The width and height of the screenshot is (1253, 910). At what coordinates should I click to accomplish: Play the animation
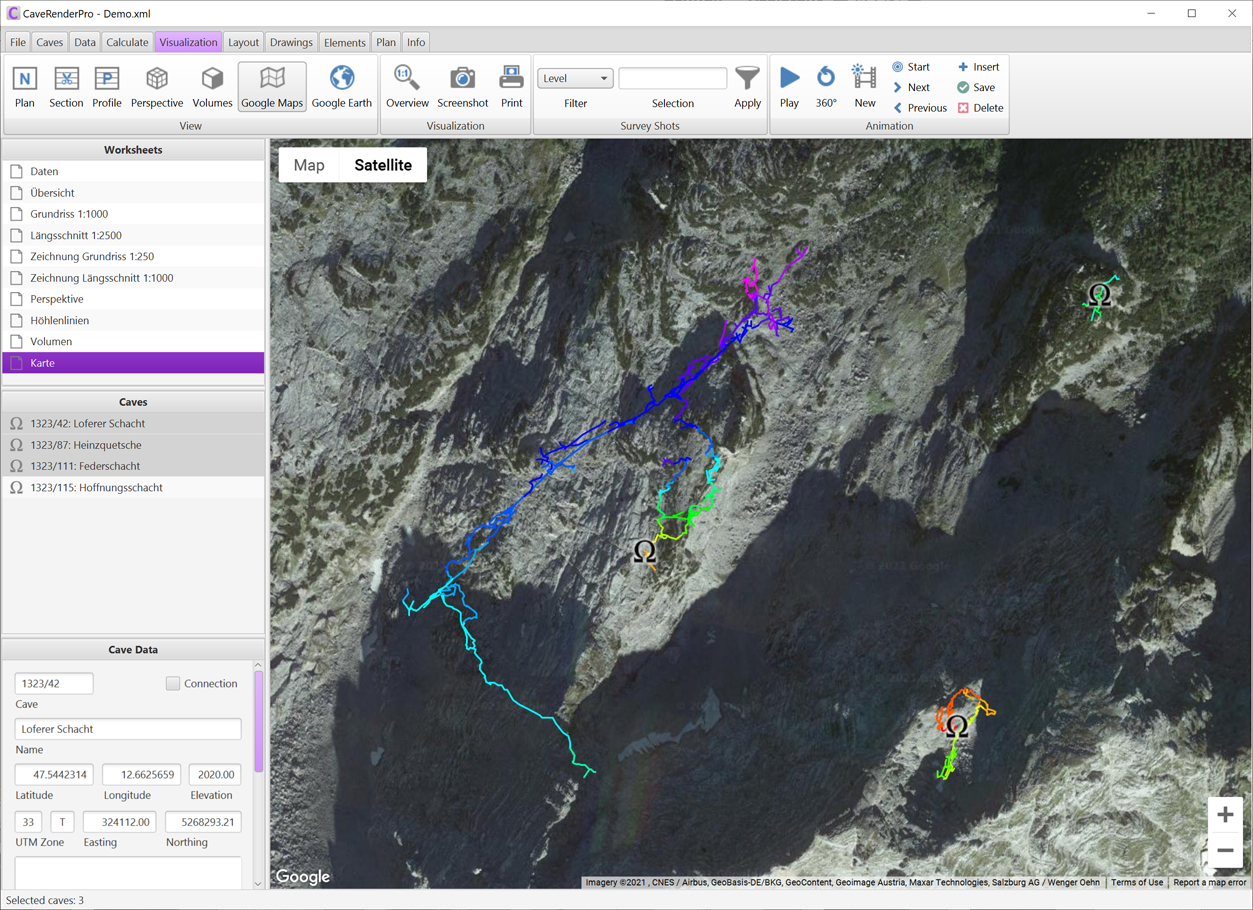[789, 87]
